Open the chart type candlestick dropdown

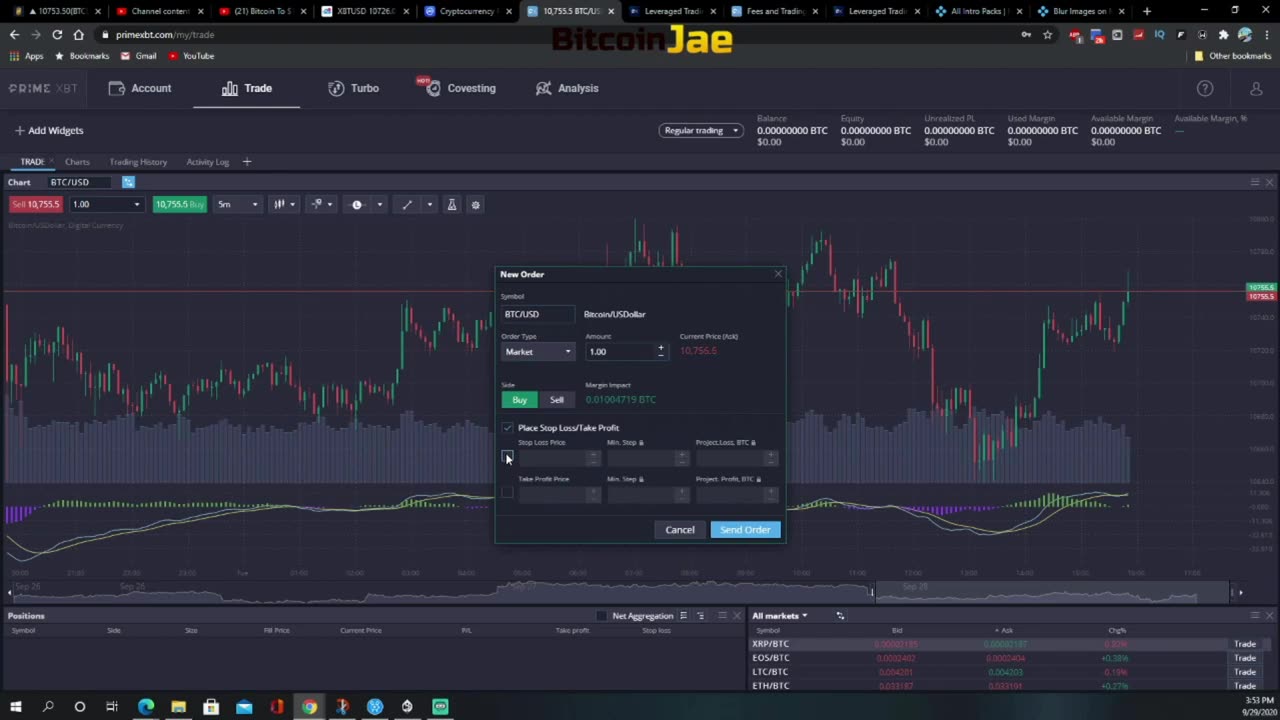tap(285, 204)
